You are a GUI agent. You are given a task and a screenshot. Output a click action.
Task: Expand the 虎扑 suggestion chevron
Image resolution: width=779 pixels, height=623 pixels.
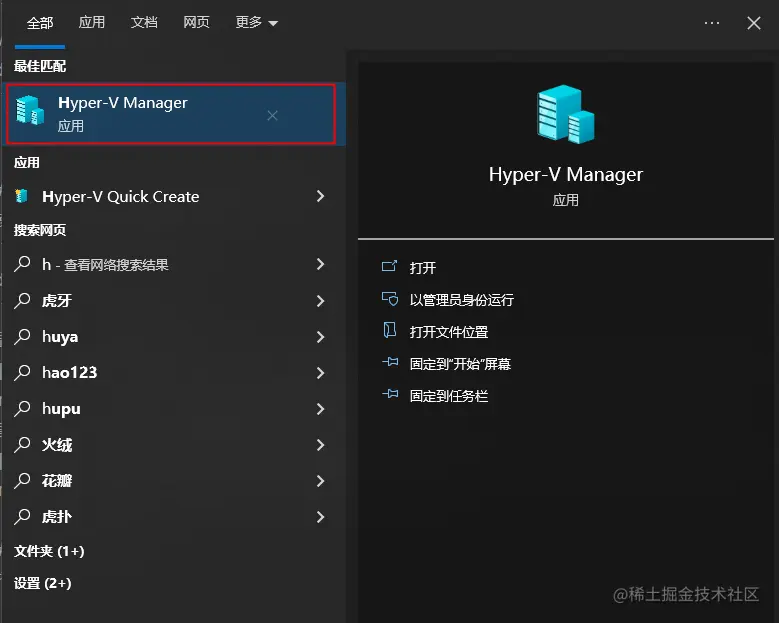coord(320,517)
